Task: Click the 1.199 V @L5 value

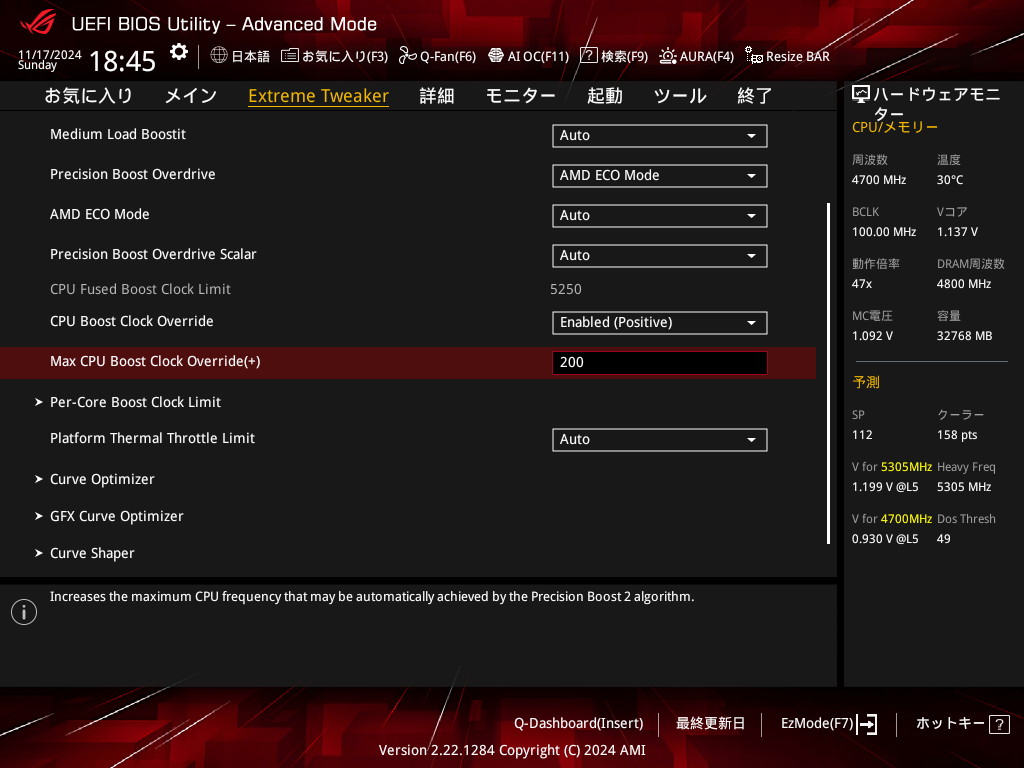Action: [885, 487]
